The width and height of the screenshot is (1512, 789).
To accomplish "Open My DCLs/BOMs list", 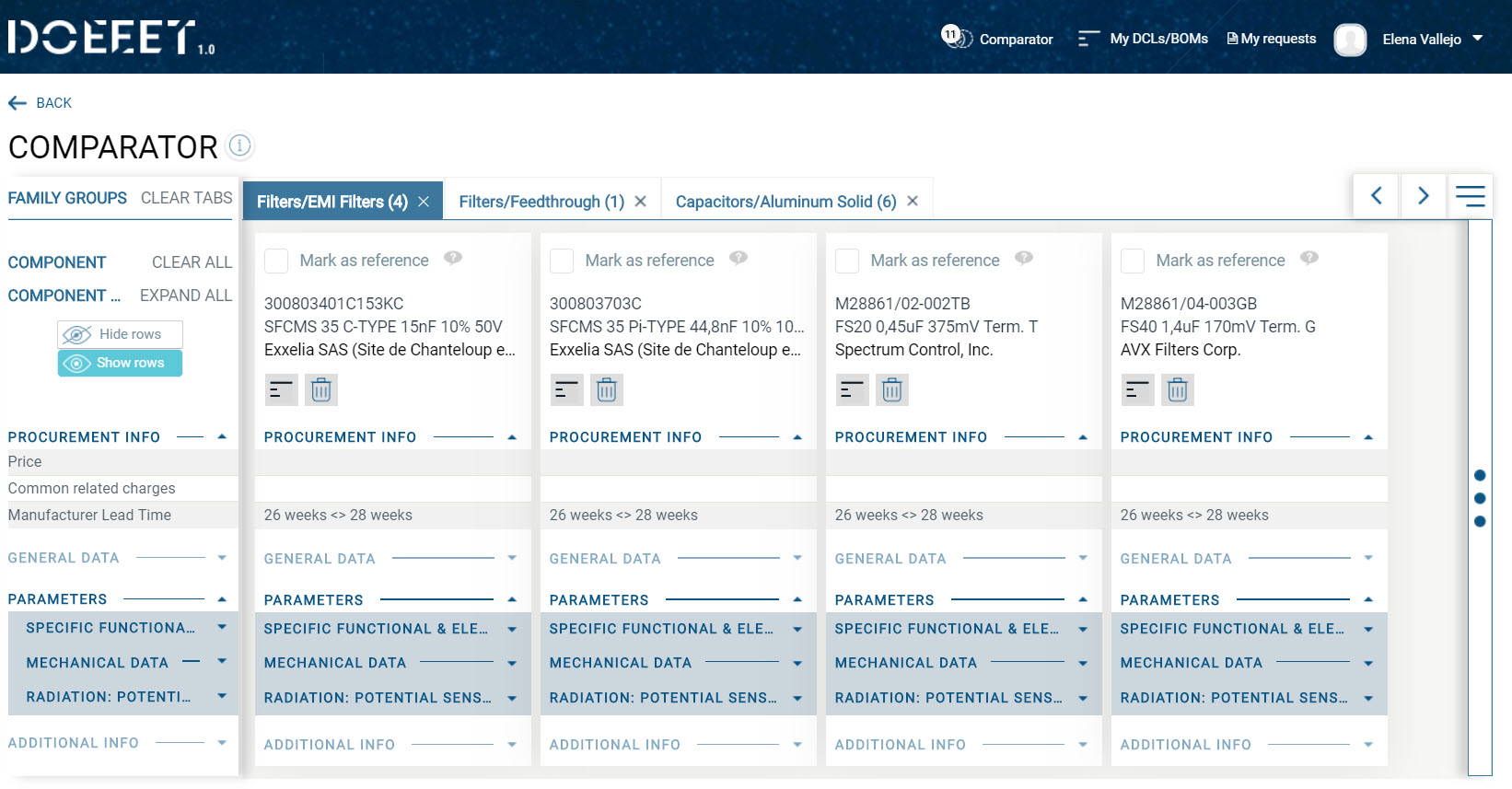I will tap(1143, 39).
